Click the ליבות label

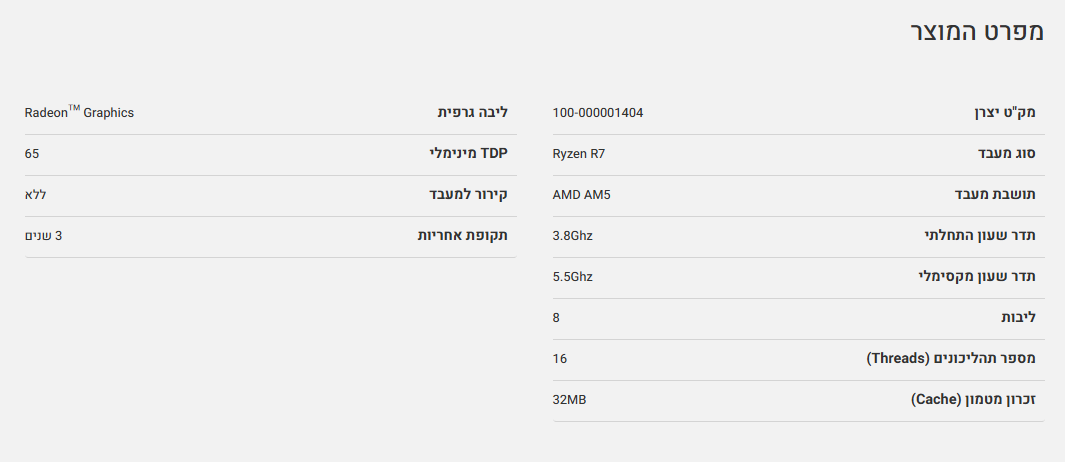(1018, 318)
